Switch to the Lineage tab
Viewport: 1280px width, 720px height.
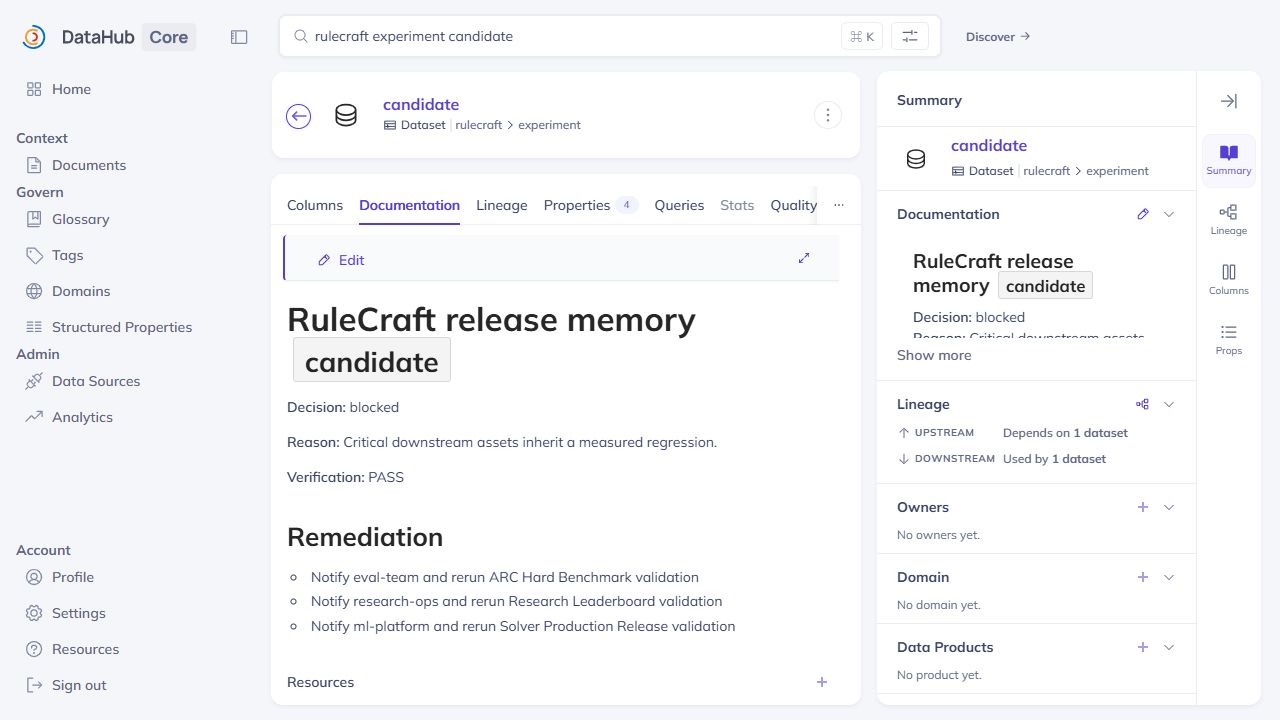(x=501, y=205)
